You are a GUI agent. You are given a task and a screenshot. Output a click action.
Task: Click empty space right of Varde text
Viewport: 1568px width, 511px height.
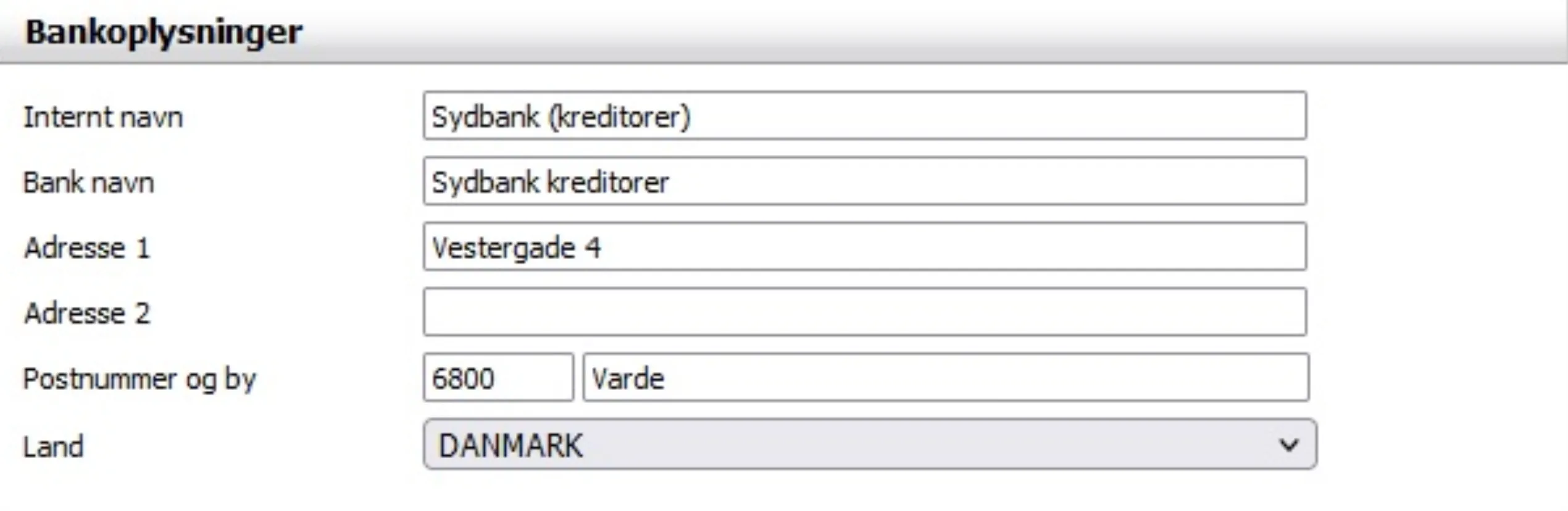pyautogui.click(x=988, y=378)
